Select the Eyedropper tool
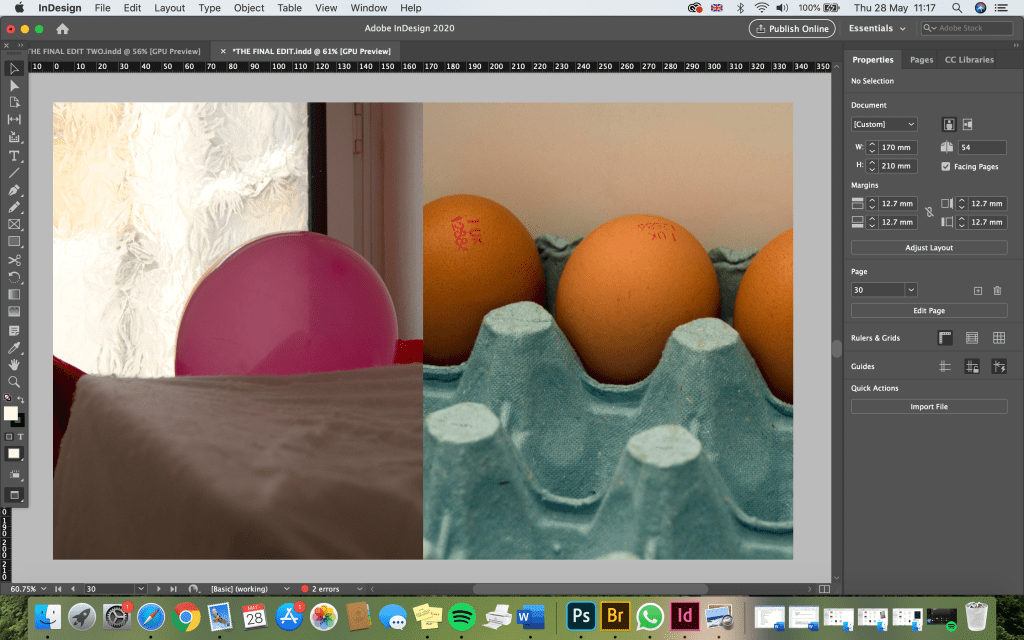This screenshot has width=1024, height=640. point(14,347)
